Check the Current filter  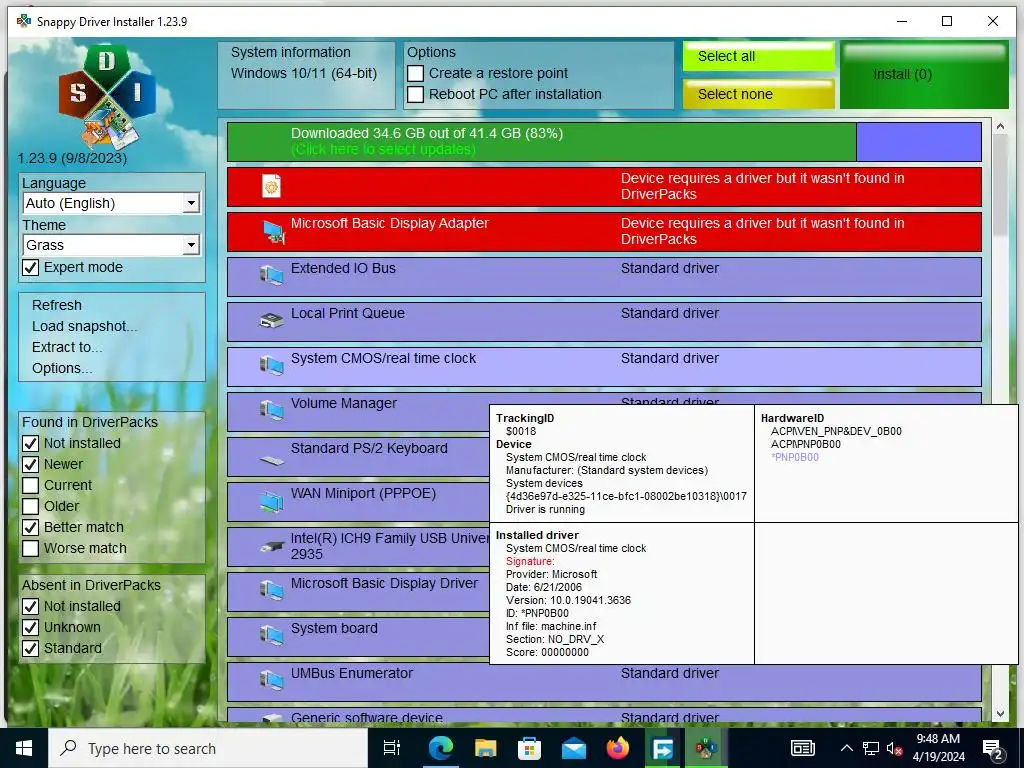30,485
